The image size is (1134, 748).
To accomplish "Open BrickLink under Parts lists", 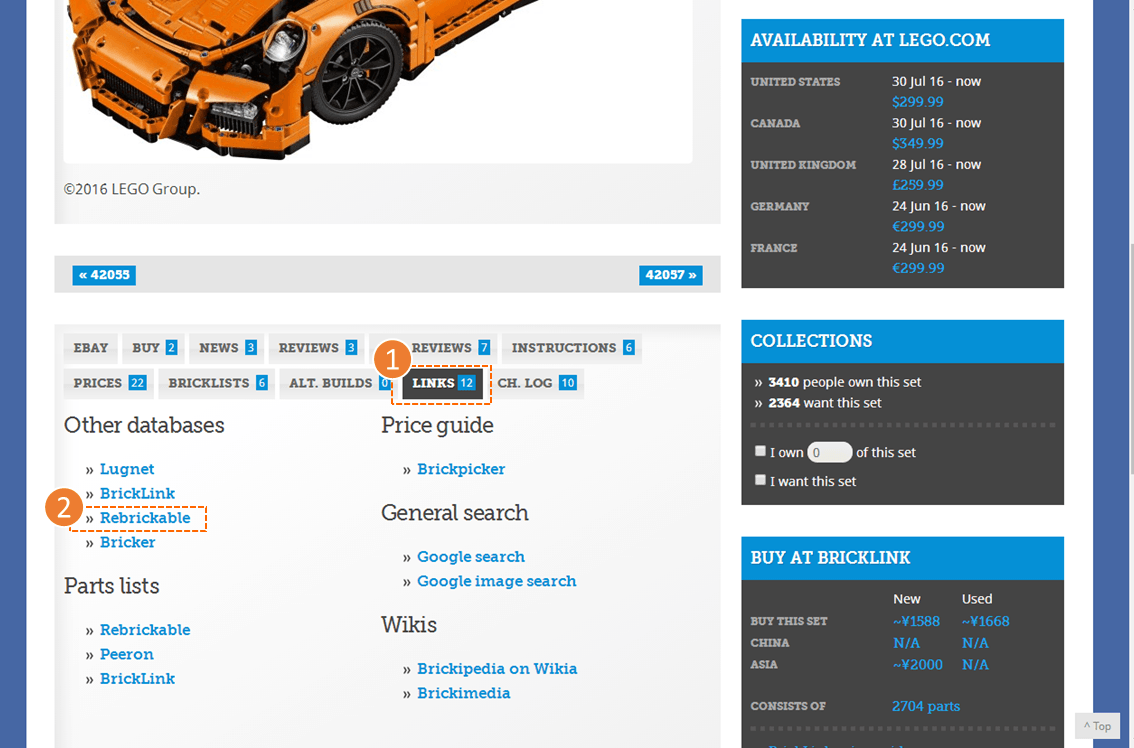I will [x=137, y=679].
